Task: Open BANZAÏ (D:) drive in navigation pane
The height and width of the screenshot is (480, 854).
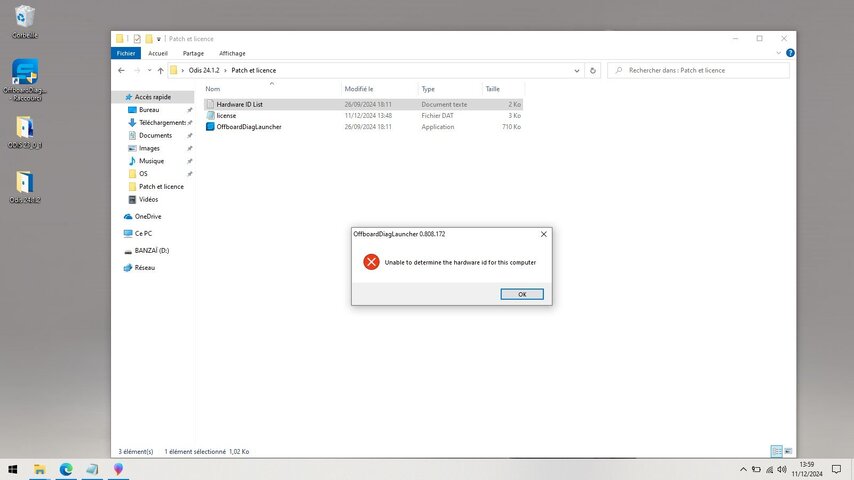Action: click(x=151, y=251)
